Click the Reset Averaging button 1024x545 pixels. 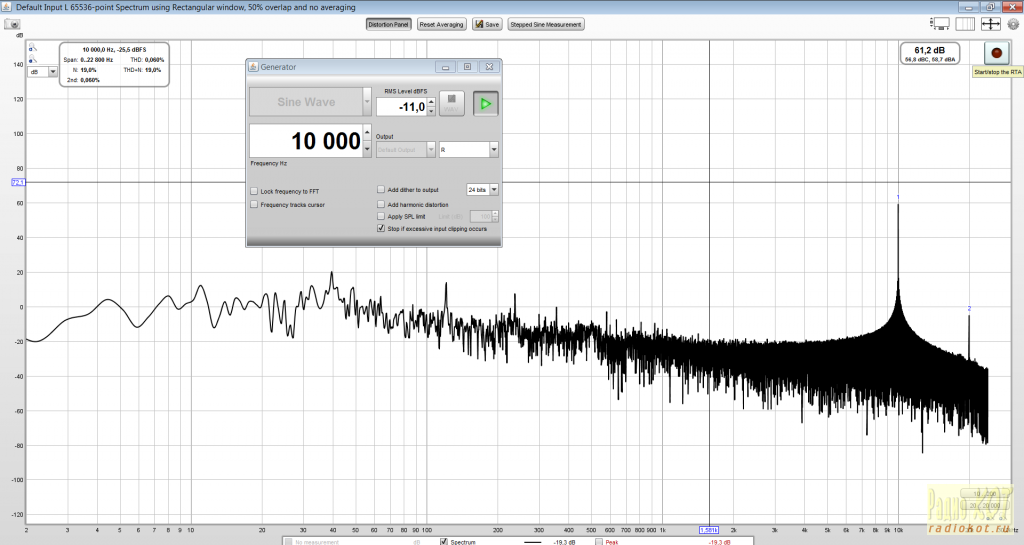tap(441, 24)
